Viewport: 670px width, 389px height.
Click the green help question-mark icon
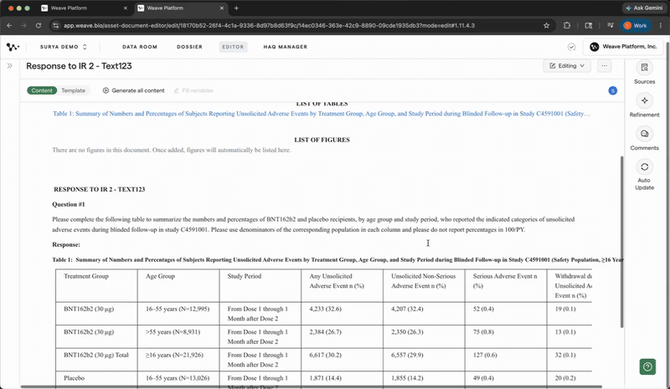pos(647,366)
